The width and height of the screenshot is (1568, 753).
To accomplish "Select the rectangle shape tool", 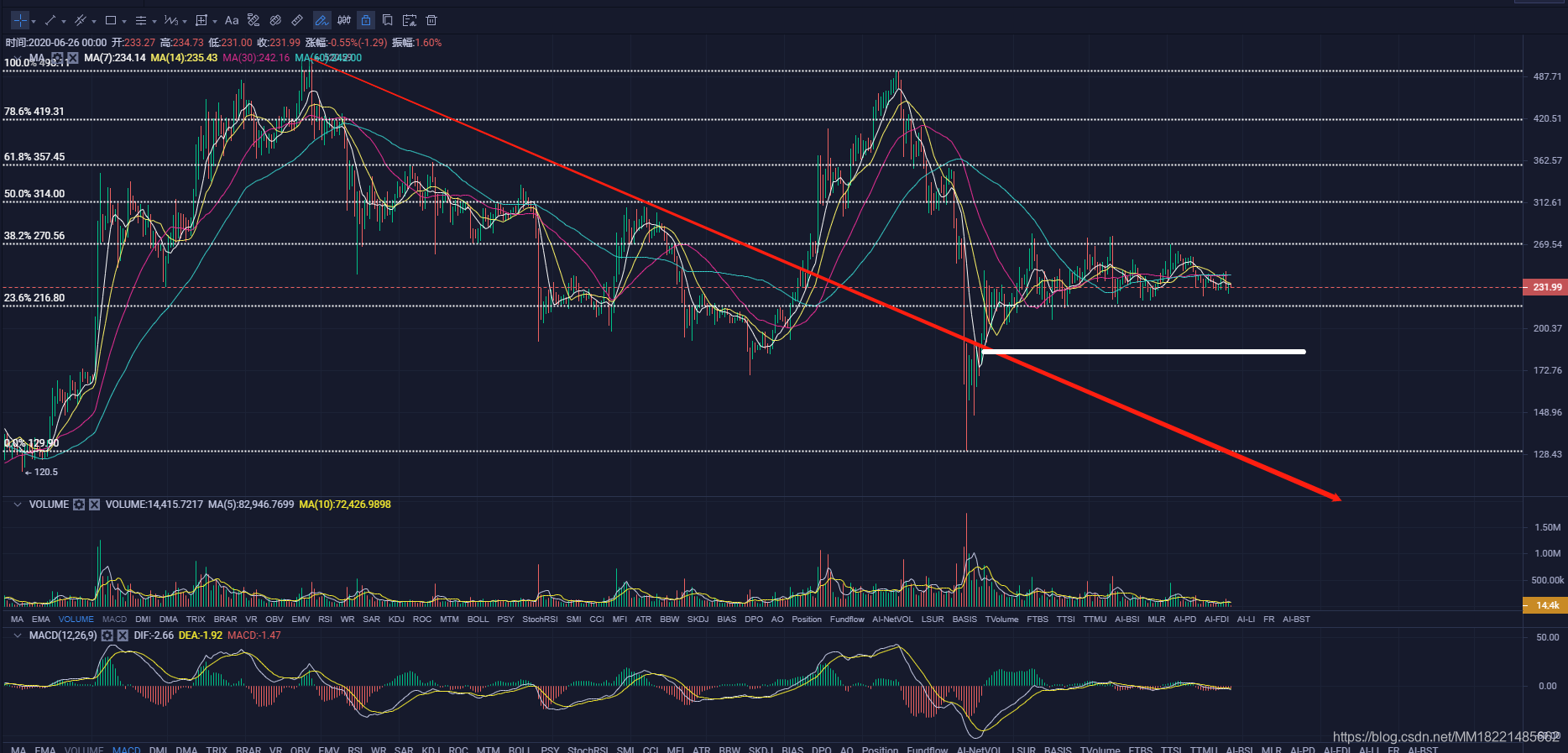I will pyautogui.click(x=110, y=20).
